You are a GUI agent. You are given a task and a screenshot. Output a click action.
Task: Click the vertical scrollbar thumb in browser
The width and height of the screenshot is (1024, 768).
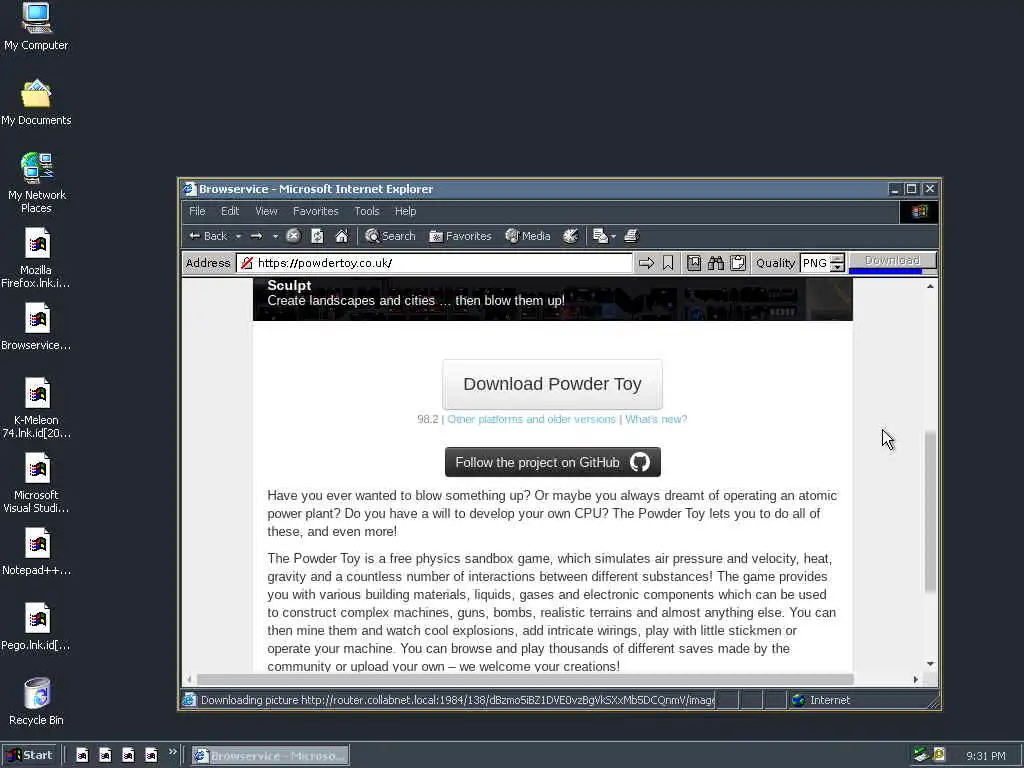click(930, 512)
